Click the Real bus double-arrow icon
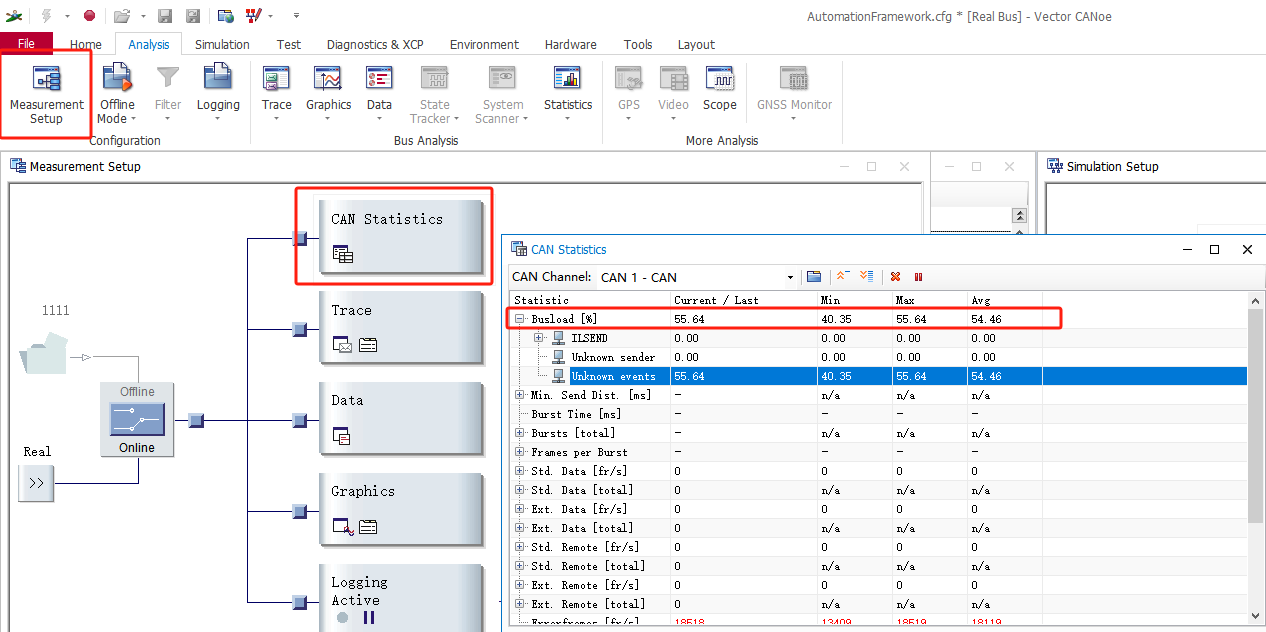The image size is (1266, 632). coord(37,484)
